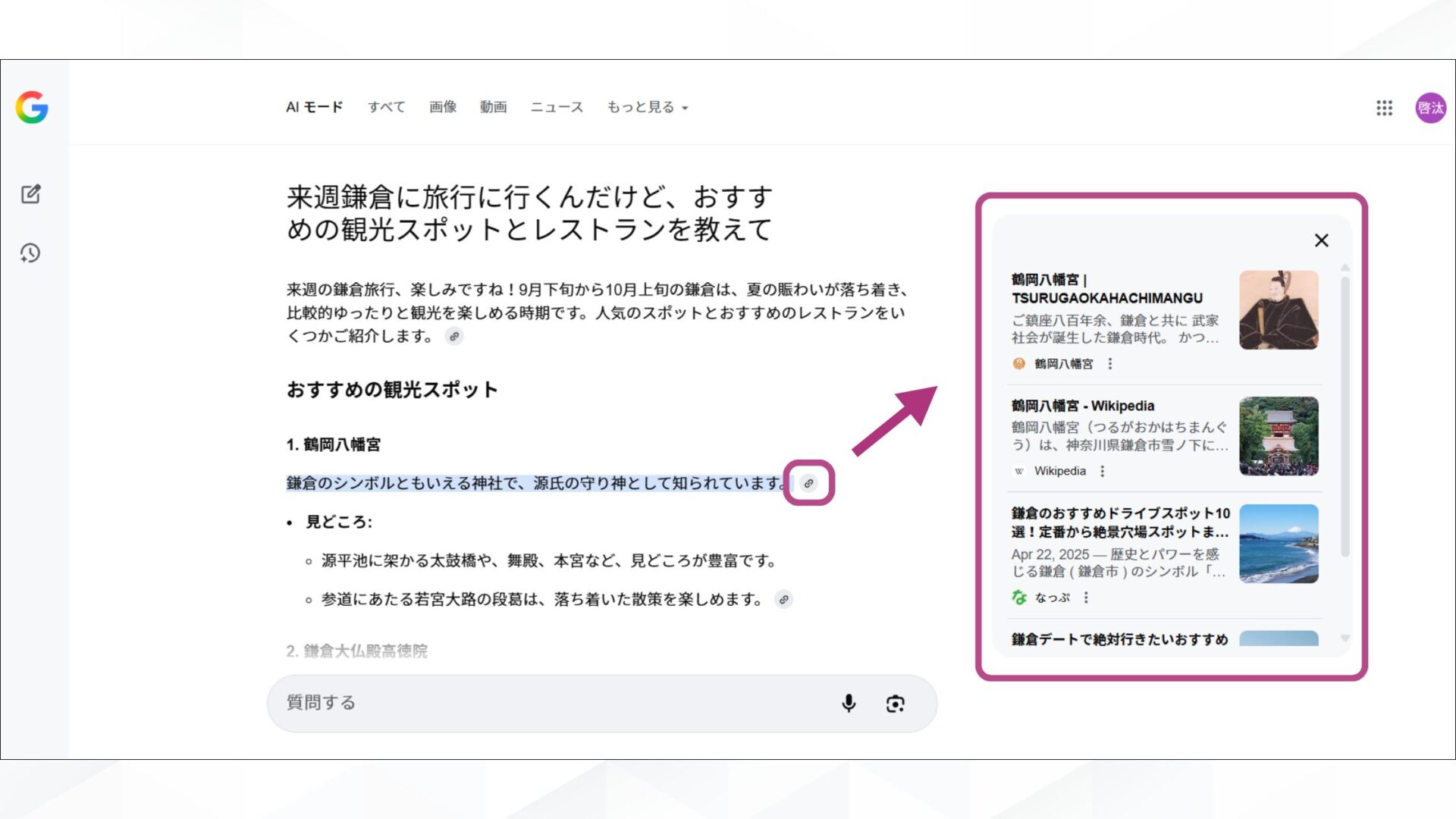This screenshot has height=819, width=1456.
Task: Open the search history icon
Action: coord(30,253)
